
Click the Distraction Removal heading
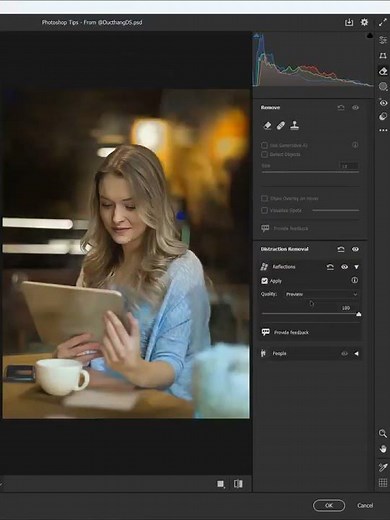point(284,249)
